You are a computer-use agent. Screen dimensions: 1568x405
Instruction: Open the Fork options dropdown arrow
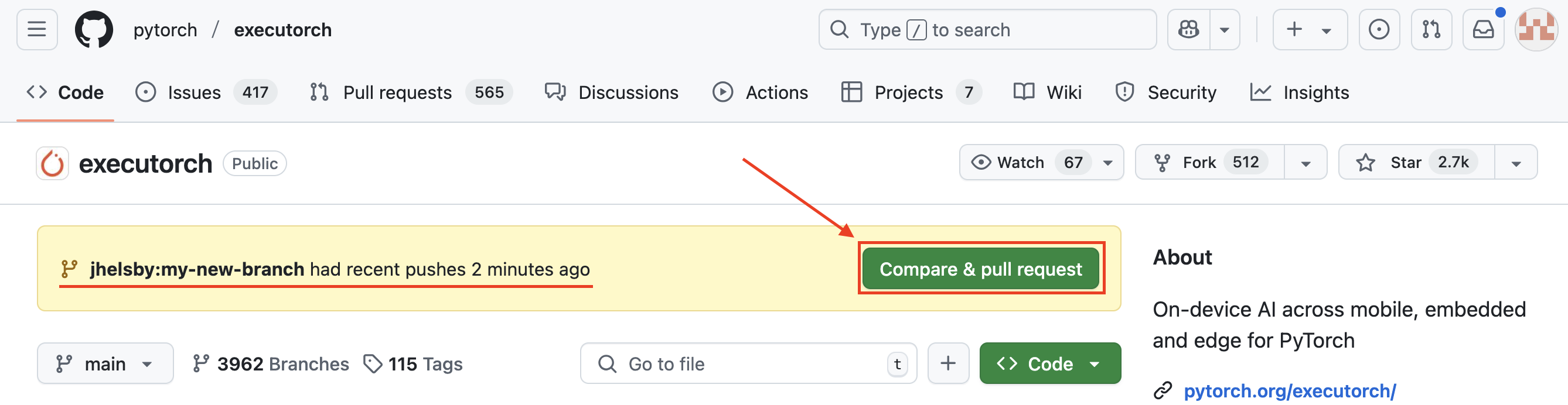pyautogui.click(x=1305, y=163)
